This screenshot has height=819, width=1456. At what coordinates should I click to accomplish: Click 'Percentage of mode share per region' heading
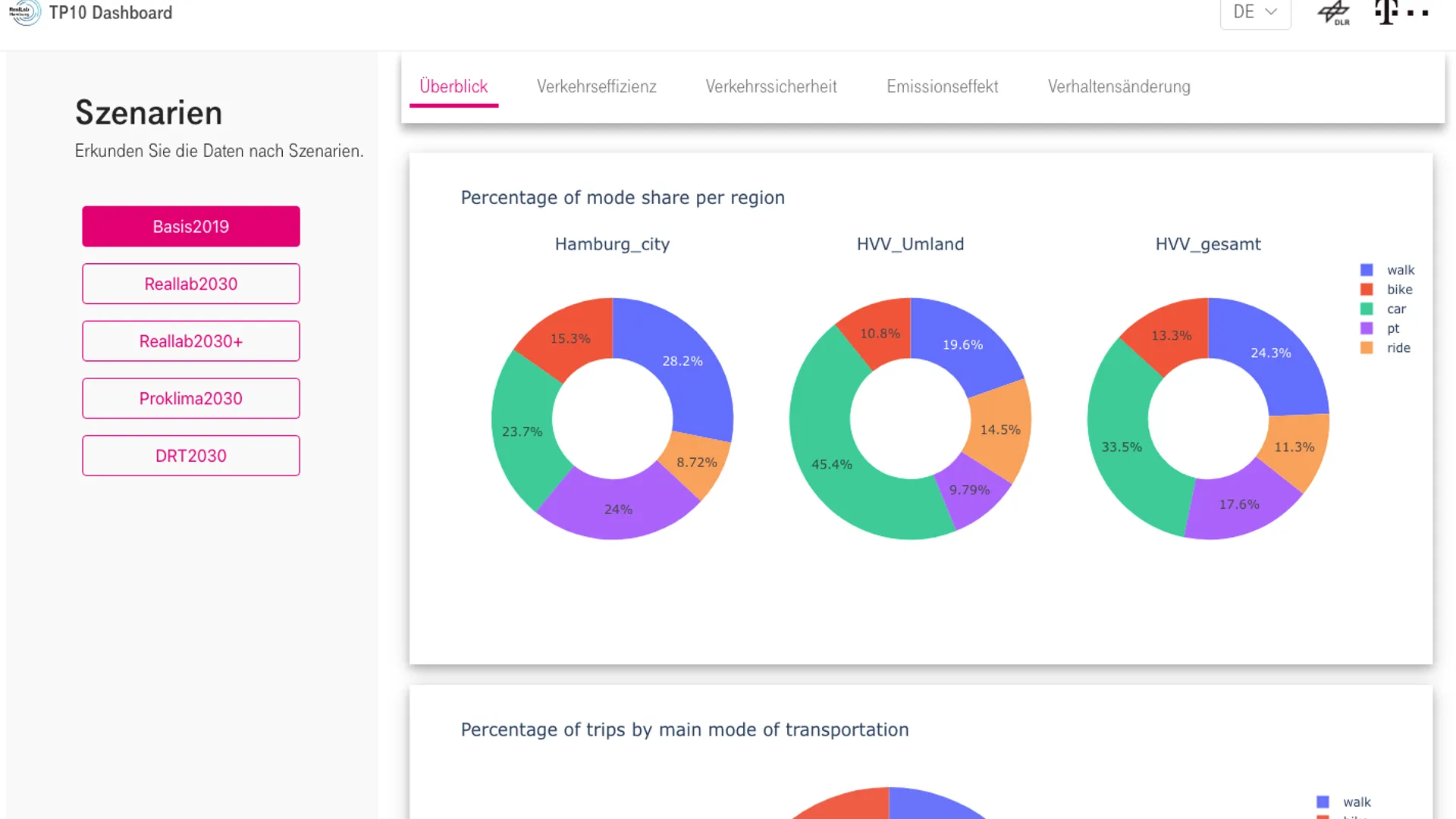click(623, 198)
